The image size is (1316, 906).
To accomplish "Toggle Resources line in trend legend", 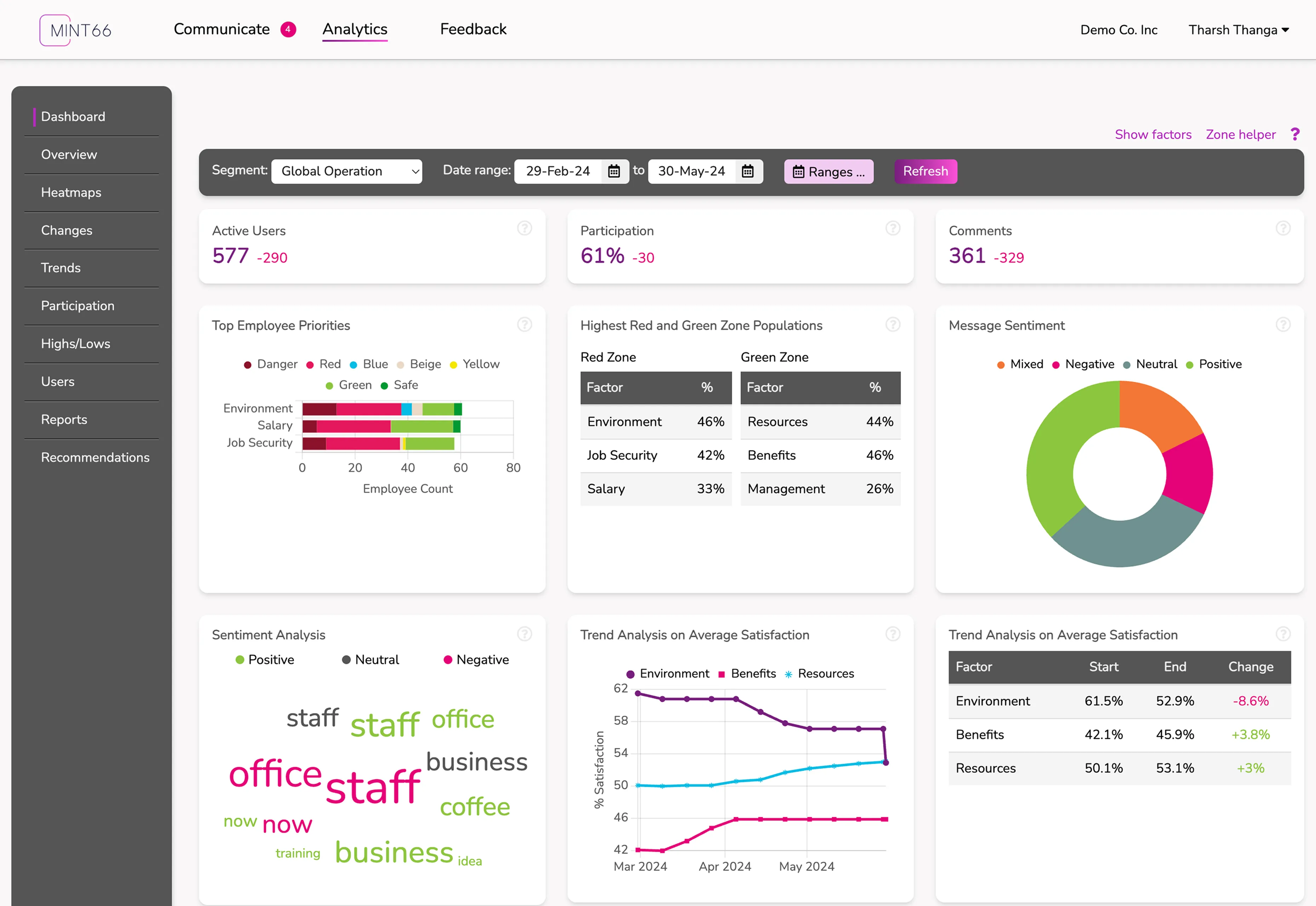I will (819, 674).
